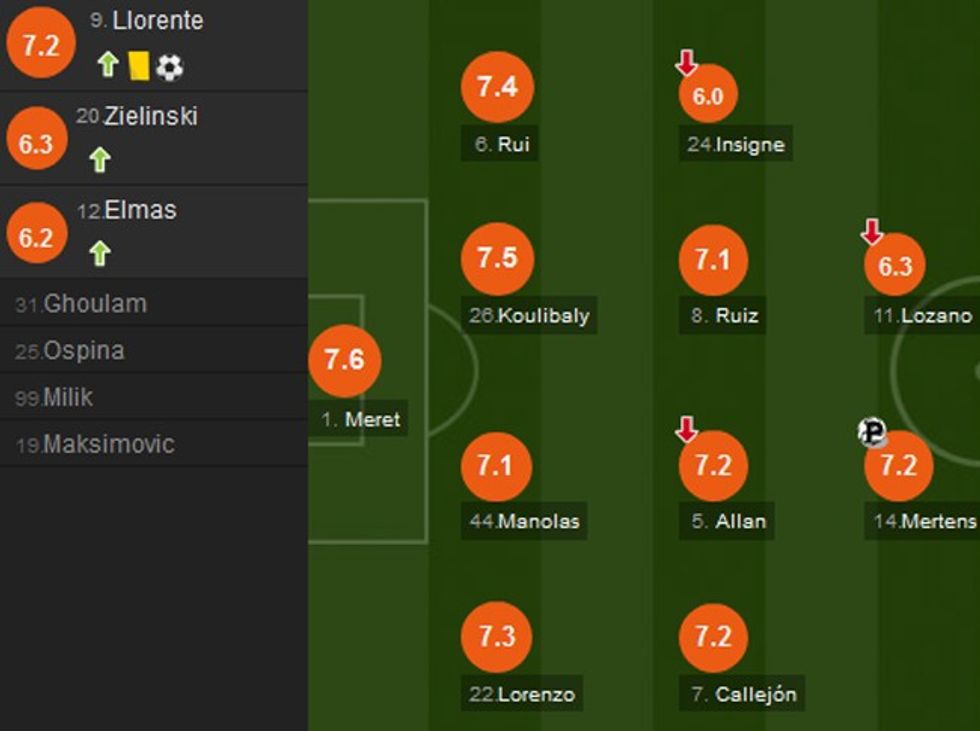Click Meret's 7.6 rating circle
The width and height of the screenshot is (980, 731).
pos(344,360)
